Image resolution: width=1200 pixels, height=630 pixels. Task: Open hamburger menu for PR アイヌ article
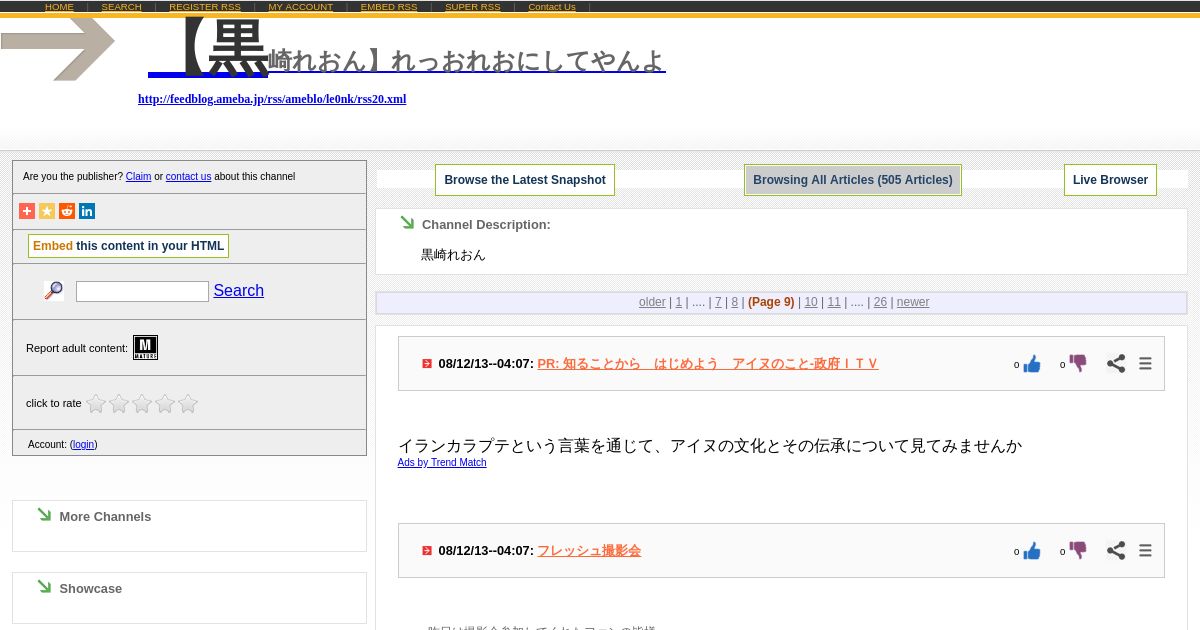pyautogui.click(x=1145, y=364)
